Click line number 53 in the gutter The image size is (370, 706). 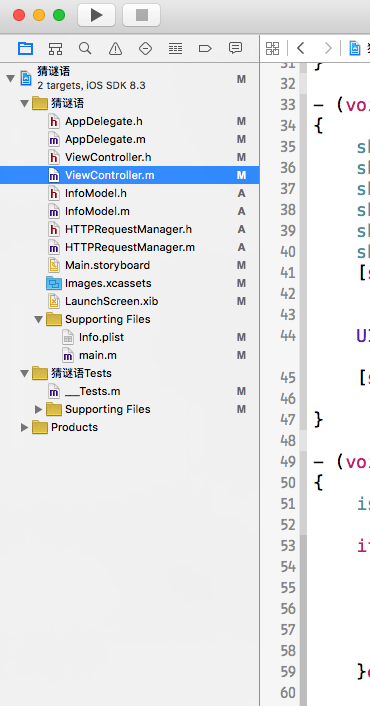(288, 545)
